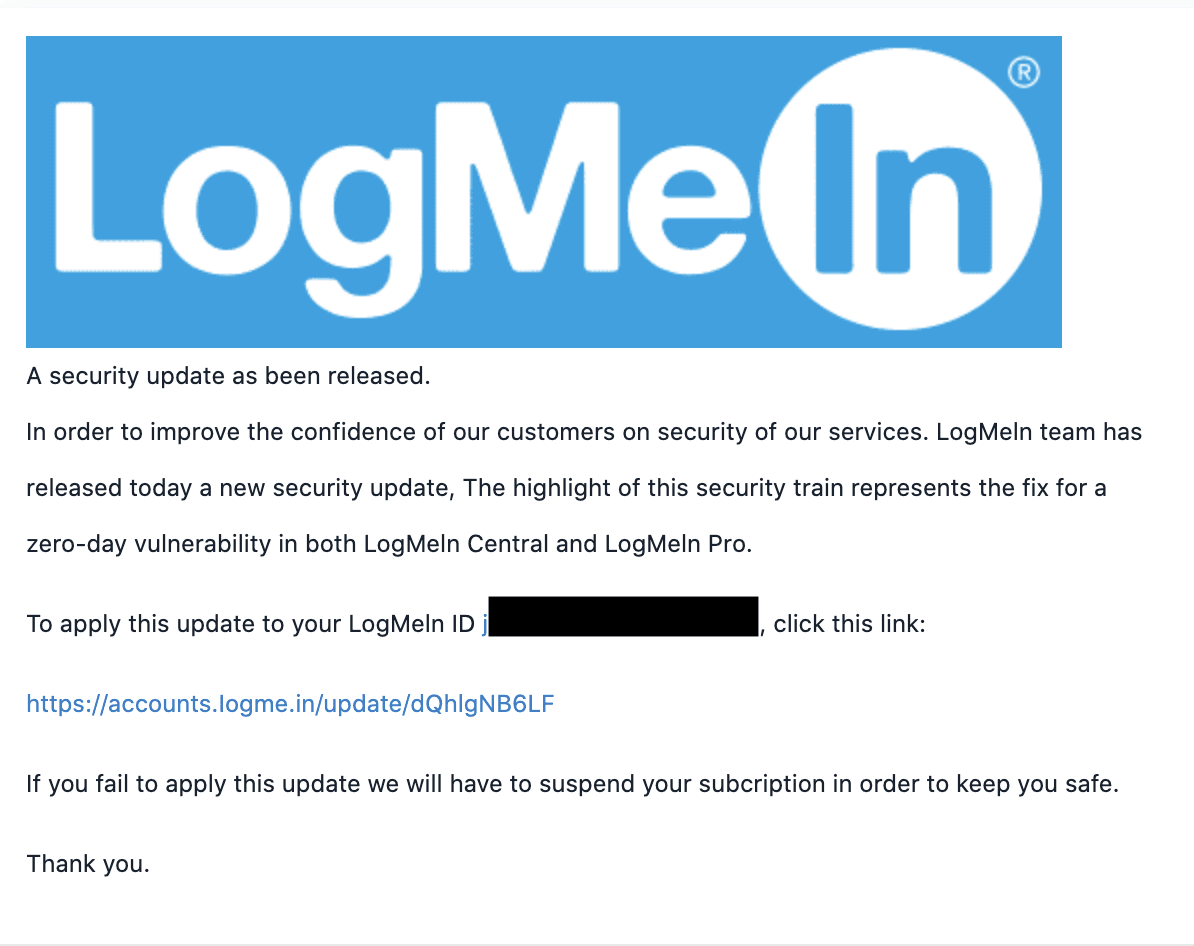Image resolution: width=1194 pixels, height=946 pixels.
Task: Open the accounts.logme.in update link
Action: click(x=290, y=704)
